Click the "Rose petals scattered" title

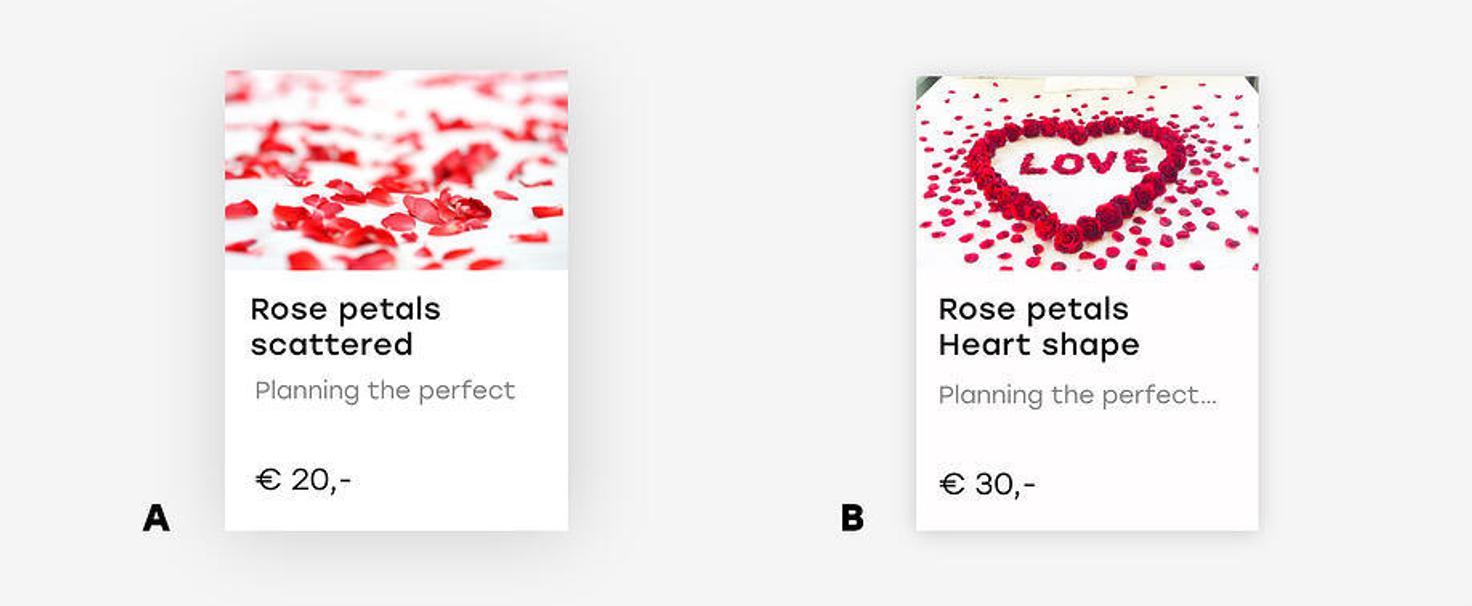[345, 326]
